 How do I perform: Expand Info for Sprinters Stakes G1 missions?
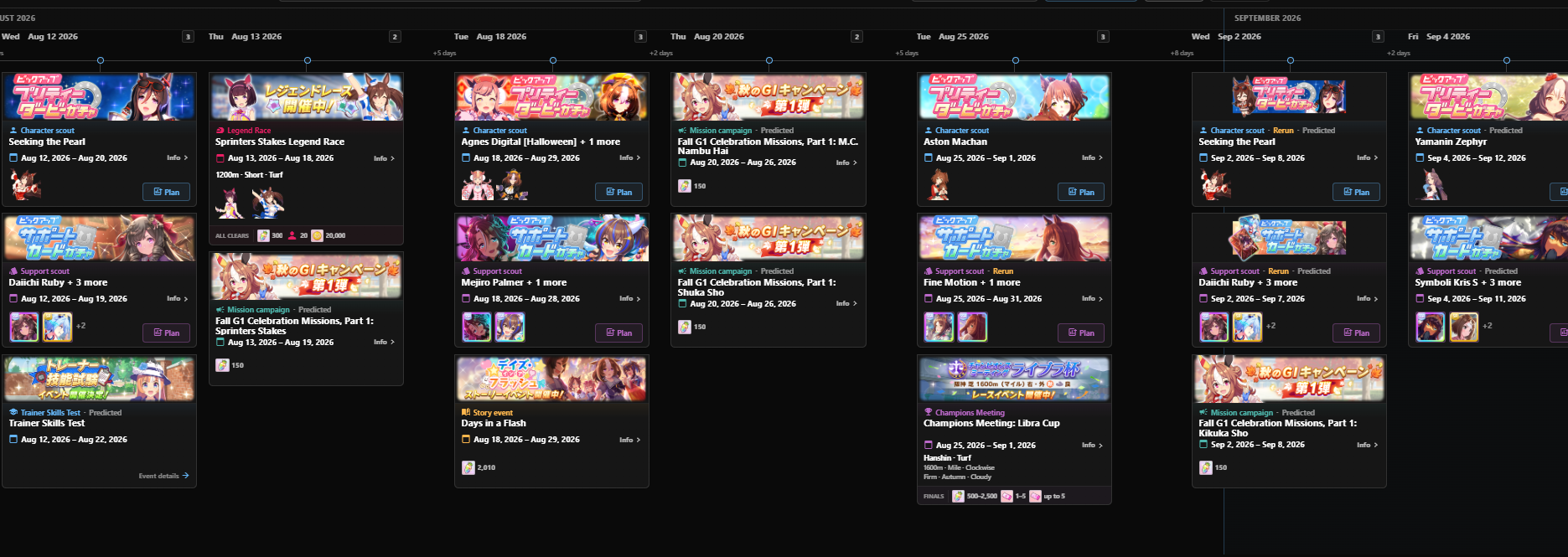(384, 342)
